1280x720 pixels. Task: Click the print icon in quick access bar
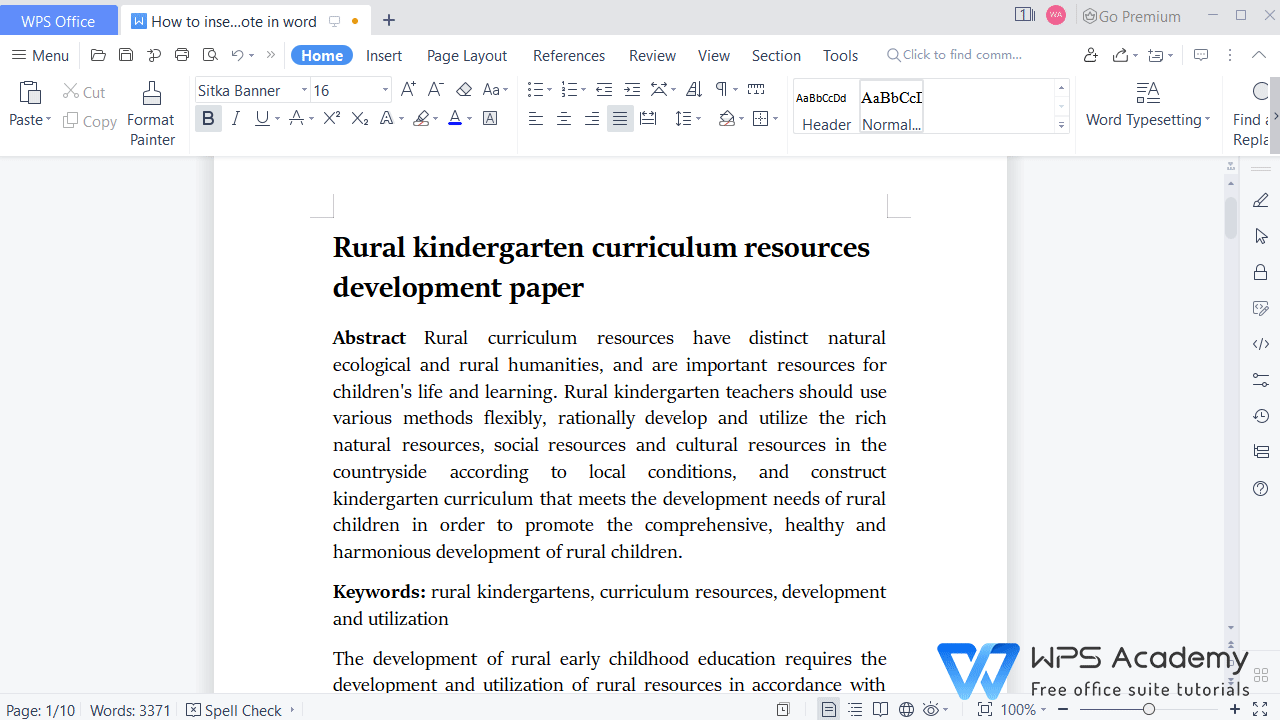point(182,55)
